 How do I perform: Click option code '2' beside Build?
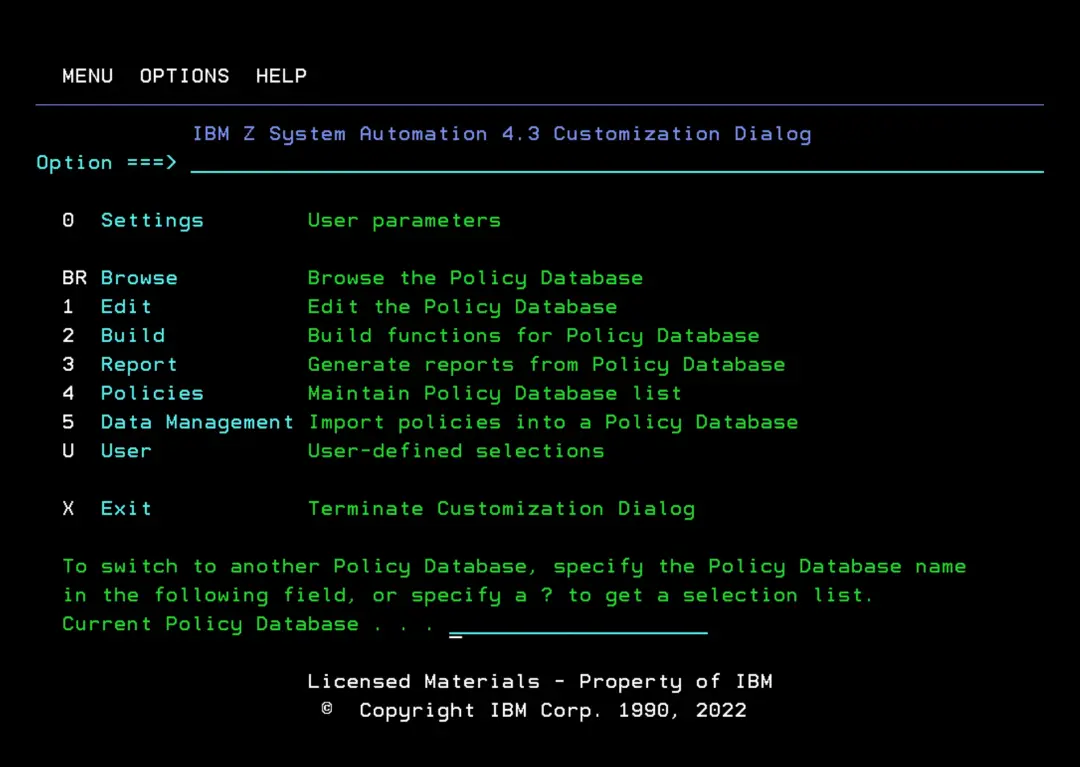(x=68, y=336)
